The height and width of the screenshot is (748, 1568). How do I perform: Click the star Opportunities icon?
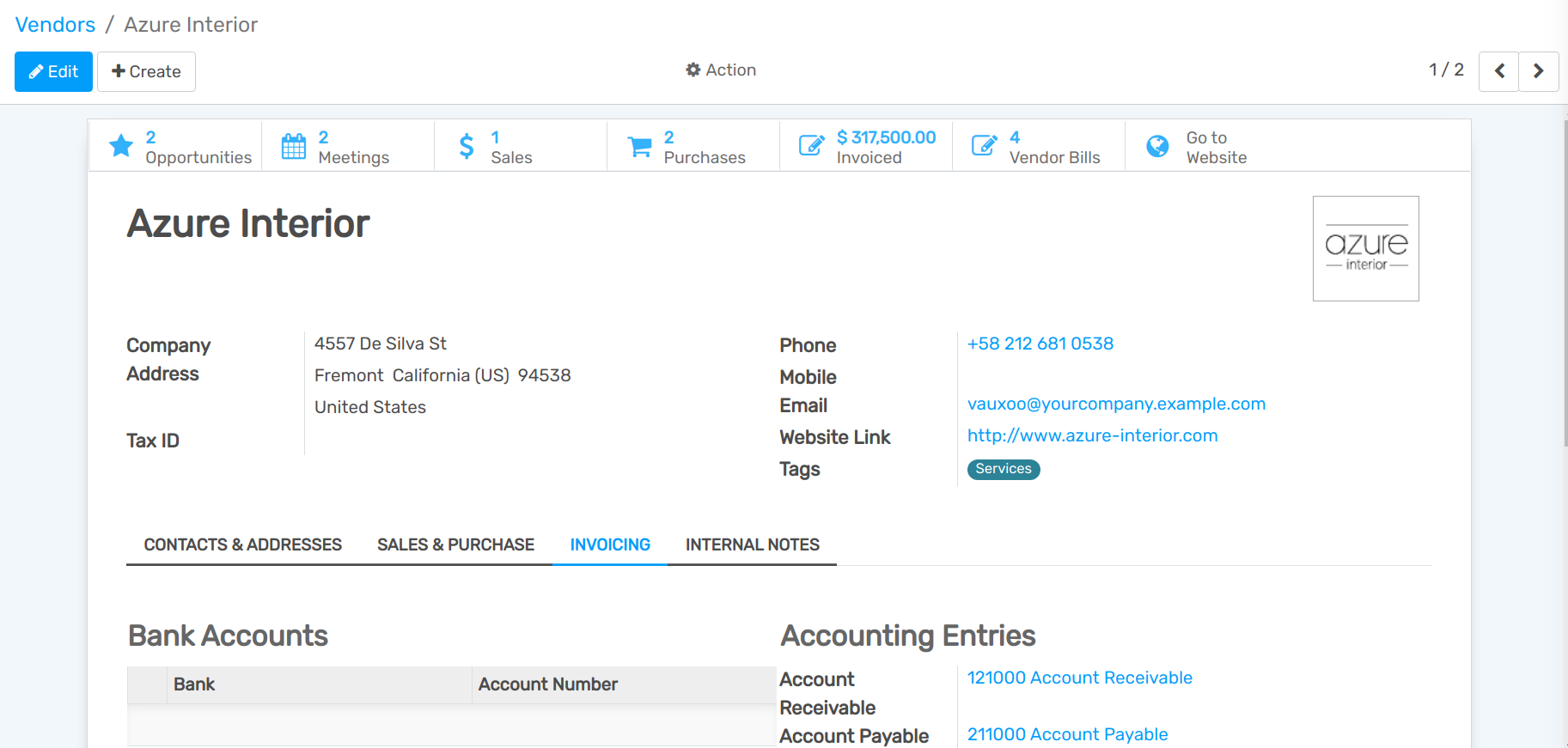point(121,146)
